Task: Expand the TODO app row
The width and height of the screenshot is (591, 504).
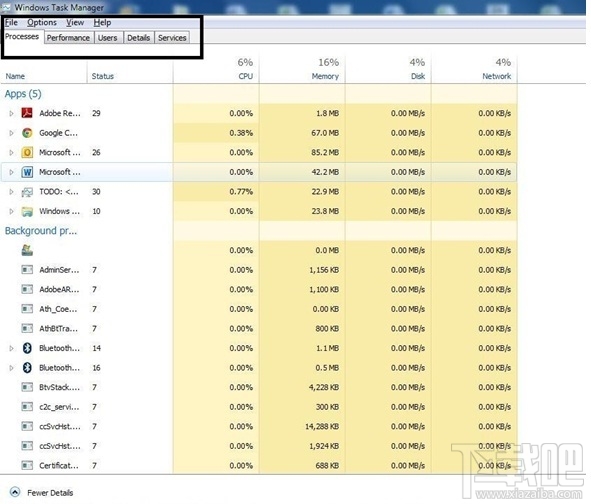Action: (11, 191)
